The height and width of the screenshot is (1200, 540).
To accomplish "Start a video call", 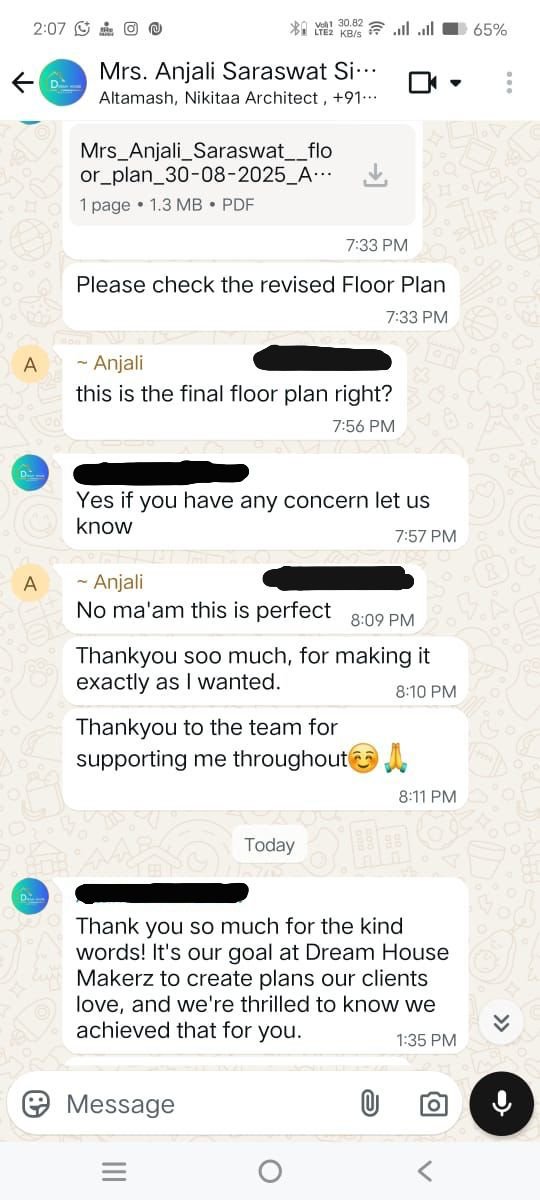I will 423,83.
